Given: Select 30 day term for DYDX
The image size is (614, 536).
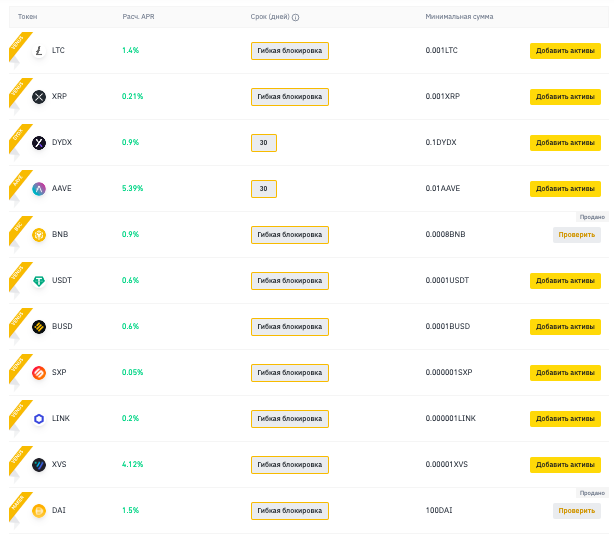Looking at the screenshot, I should pyautogui.click(x=263, y=143).
